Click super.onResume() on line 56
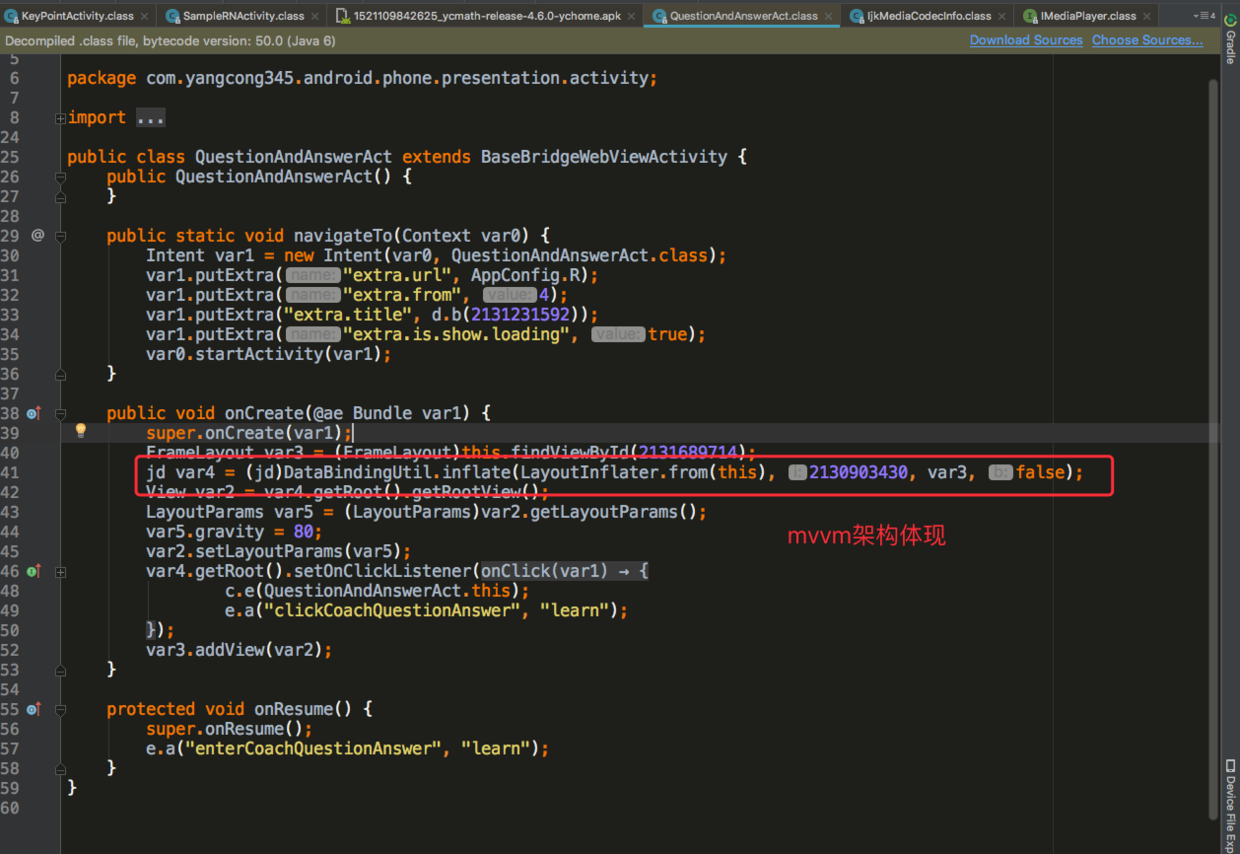 click(x=229, y=729)
